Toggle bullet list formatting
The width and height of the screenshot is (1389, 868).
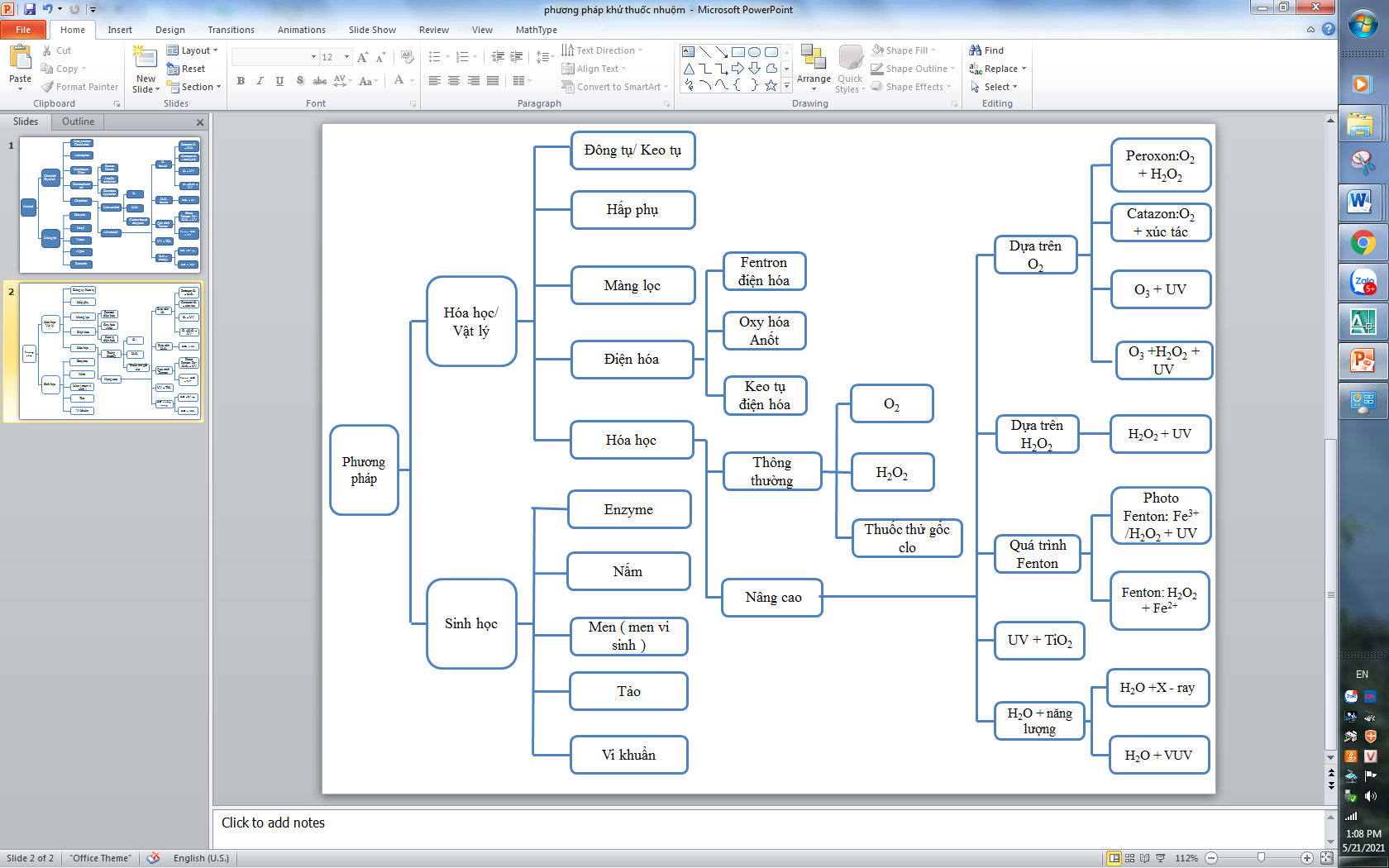(435, 57)
